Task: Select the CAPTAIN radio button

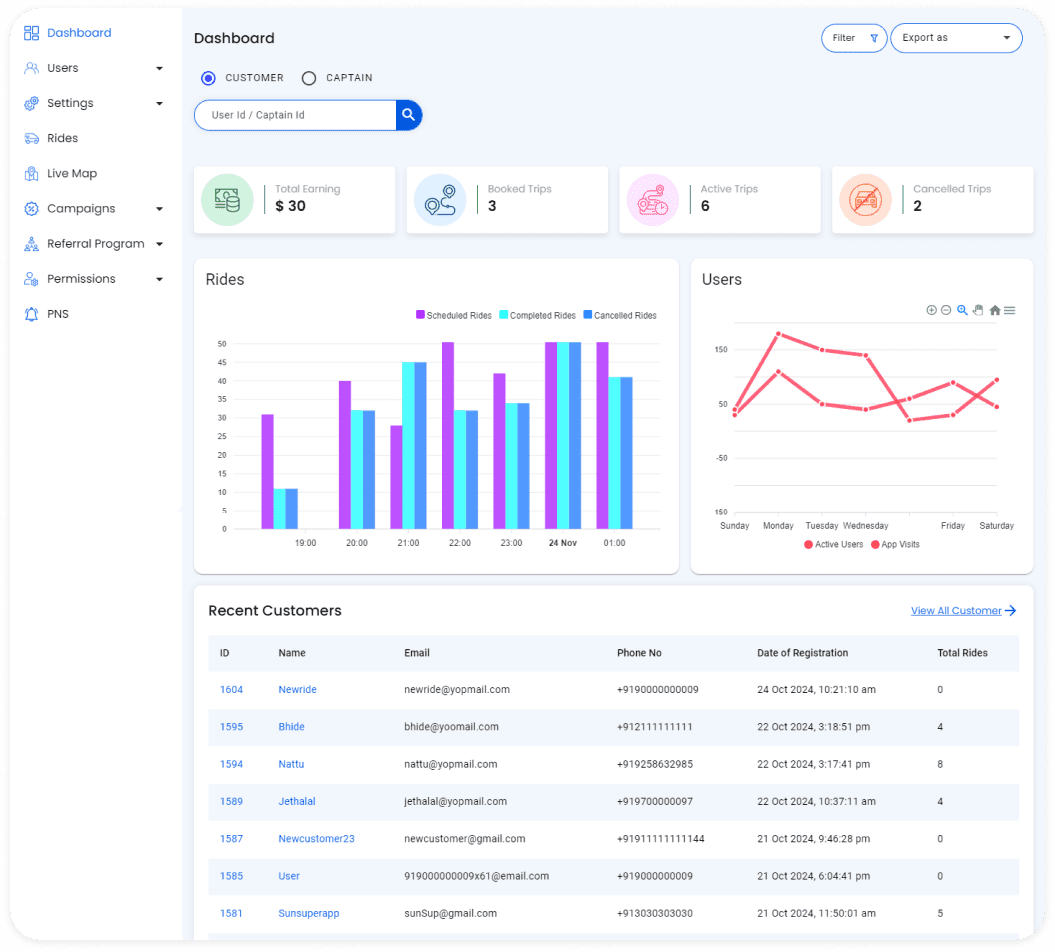Action: (x=309, y=78)
